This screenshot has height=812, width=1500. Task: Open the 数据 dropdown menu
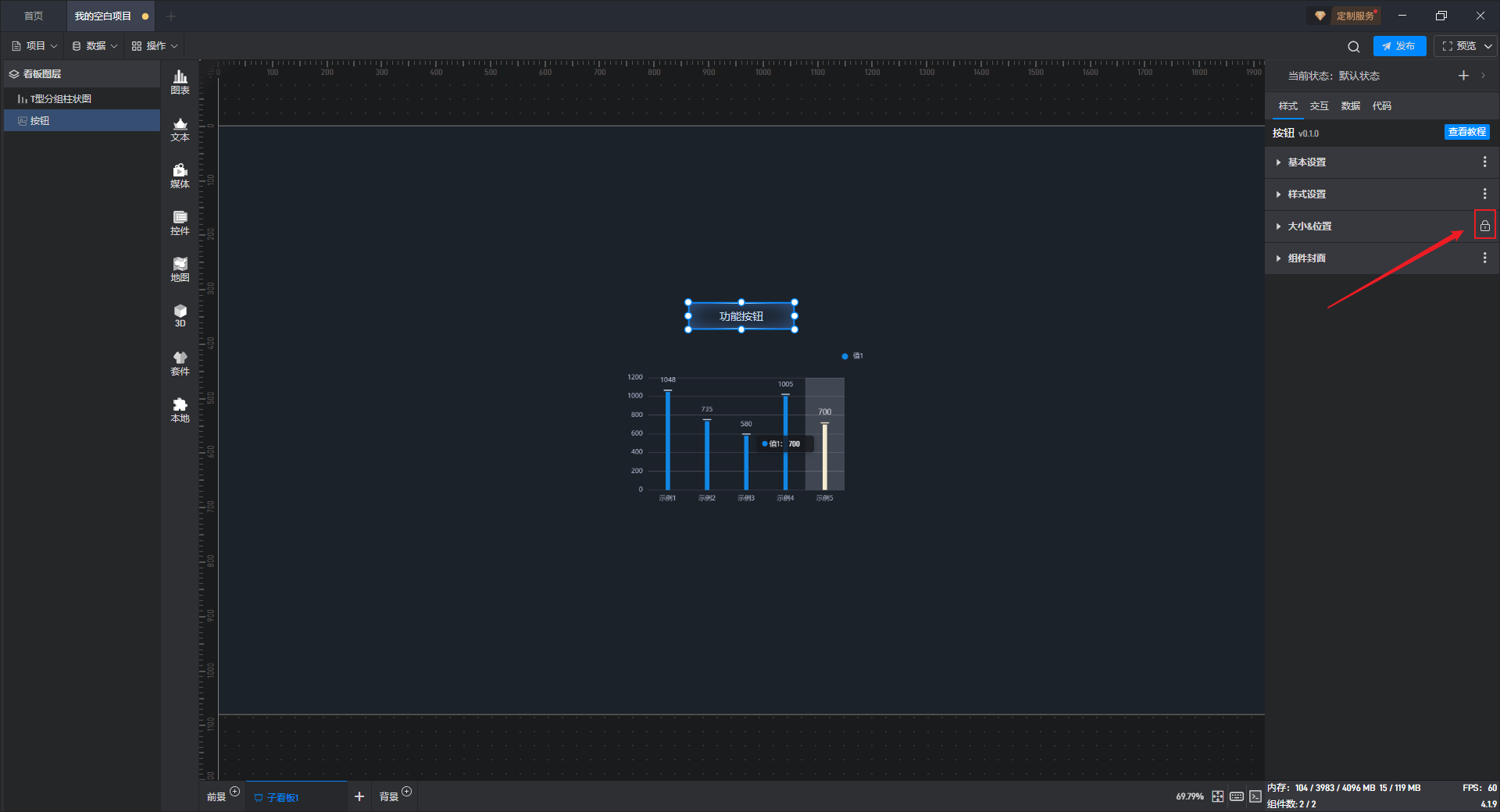click(95, 46)
